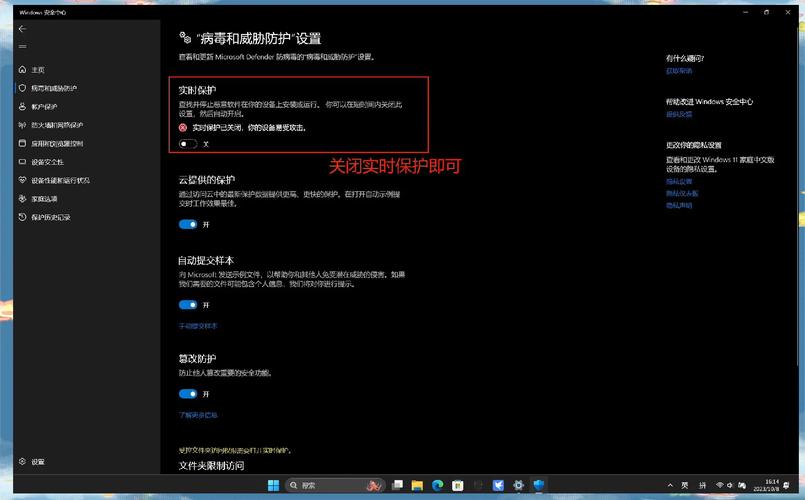Turn off the 篡改防护 toggle

(188, 394)
